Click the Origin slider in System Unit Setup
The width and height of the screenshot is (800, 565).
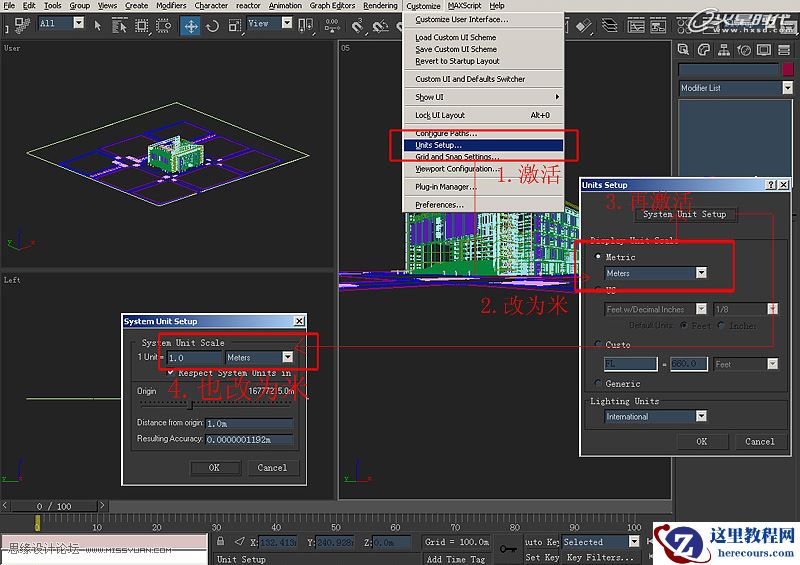pyautogui.click(x=190, y=405)
